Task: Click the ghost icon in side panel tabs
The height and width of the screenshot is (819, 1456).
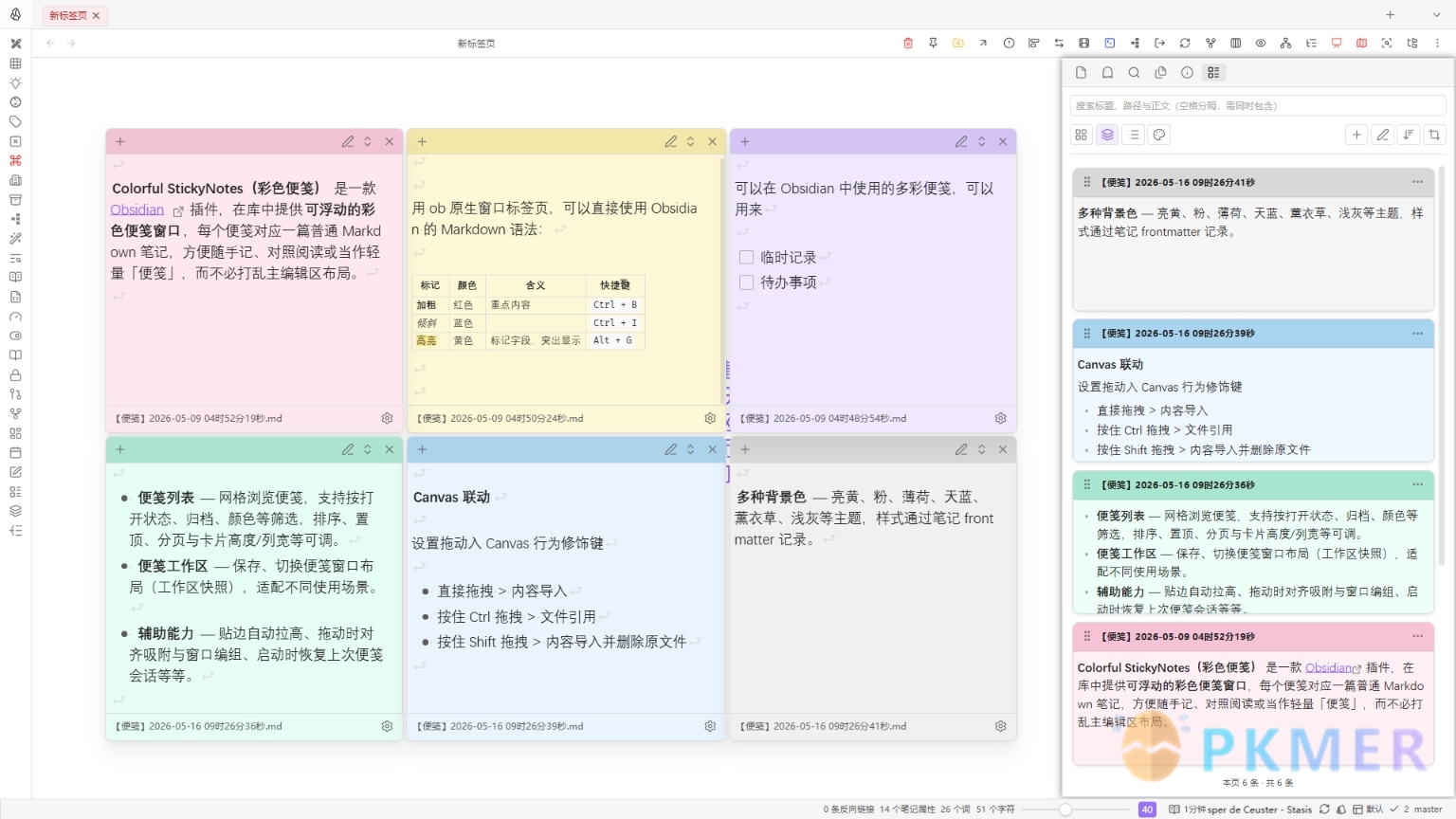Action: (1107, 72)
